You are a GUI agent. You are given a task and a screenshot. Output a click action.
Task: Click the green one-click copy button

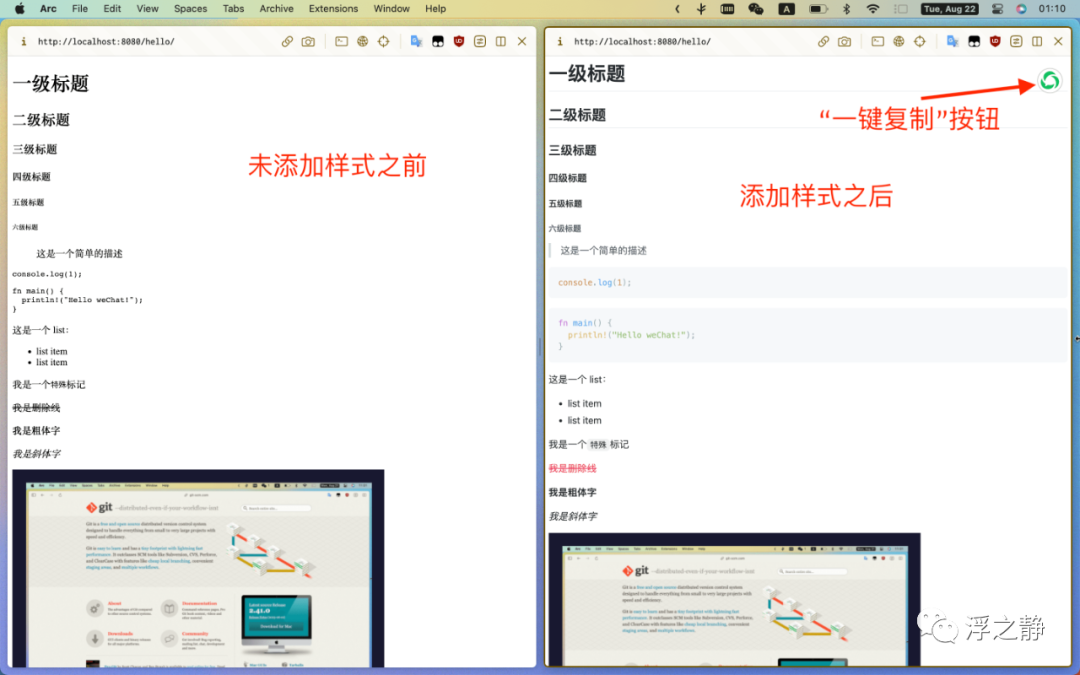(1050, 81)
